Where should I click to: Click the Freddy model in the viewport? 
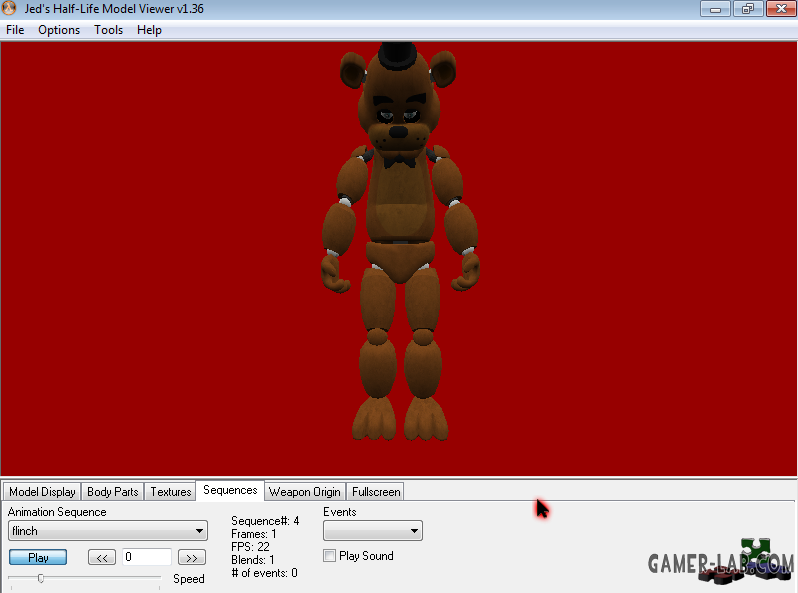(x=399, y=243)
